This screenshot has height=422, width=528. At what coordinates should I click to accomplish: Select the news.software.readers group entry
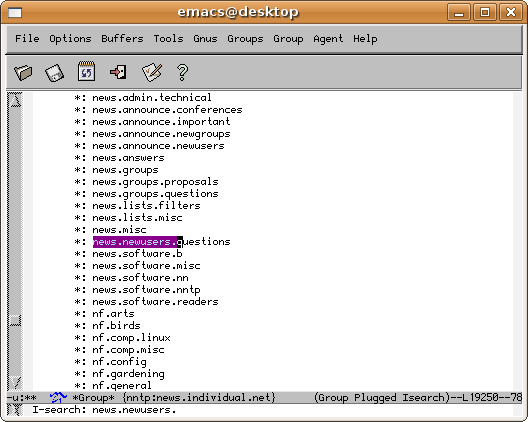coord(155,301)
